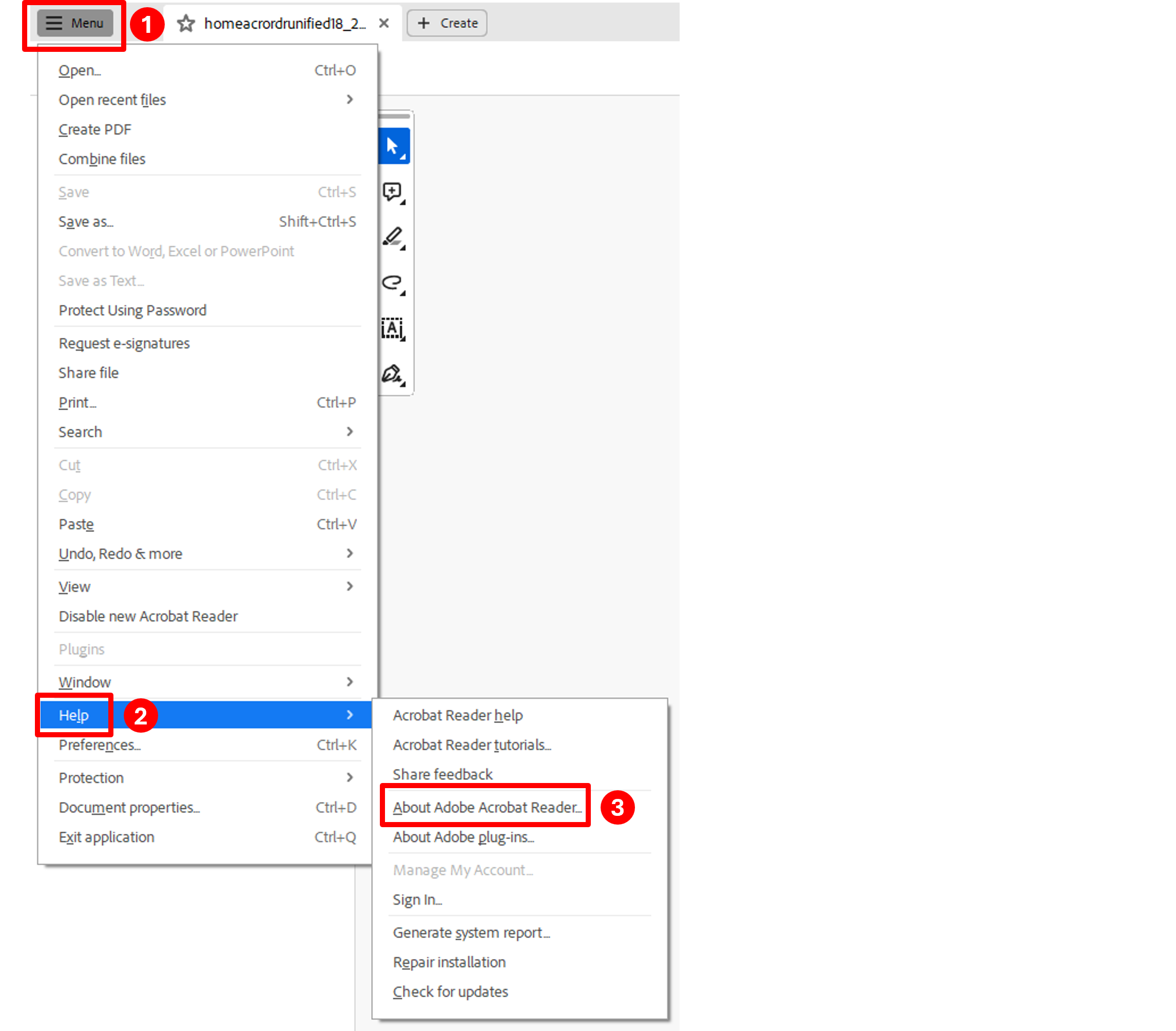
Task: Click the hamburger Menu button
Action: point(75,23)
